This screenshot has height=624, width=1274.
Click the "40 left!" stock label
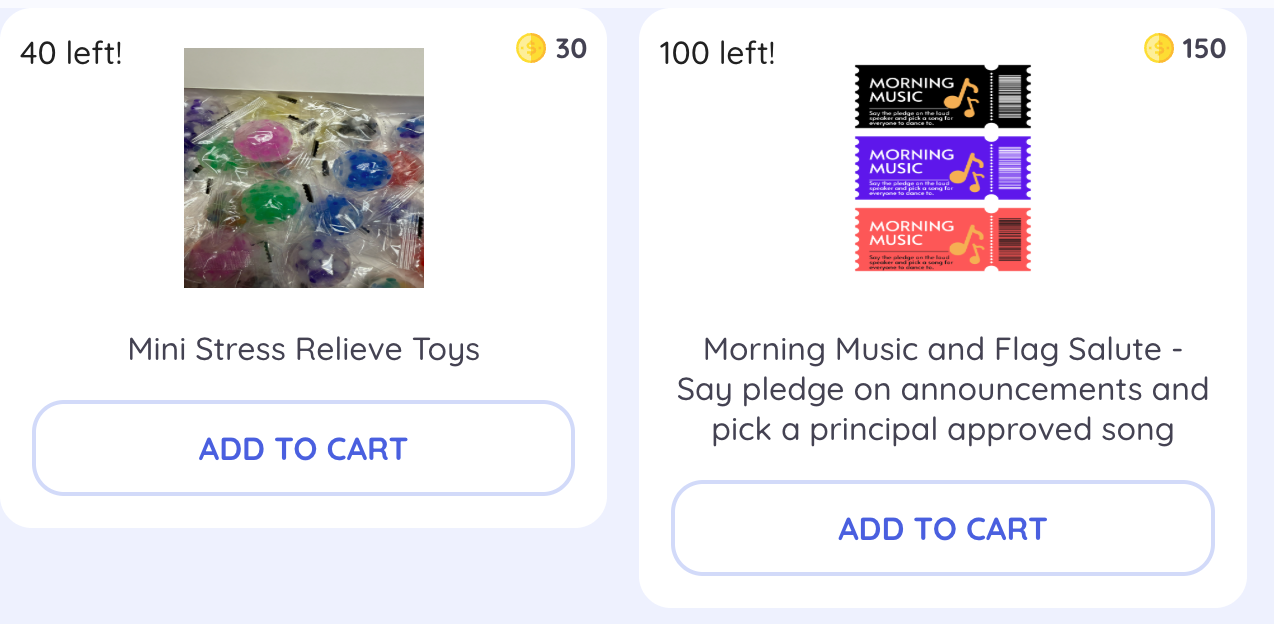click(71, 52)
